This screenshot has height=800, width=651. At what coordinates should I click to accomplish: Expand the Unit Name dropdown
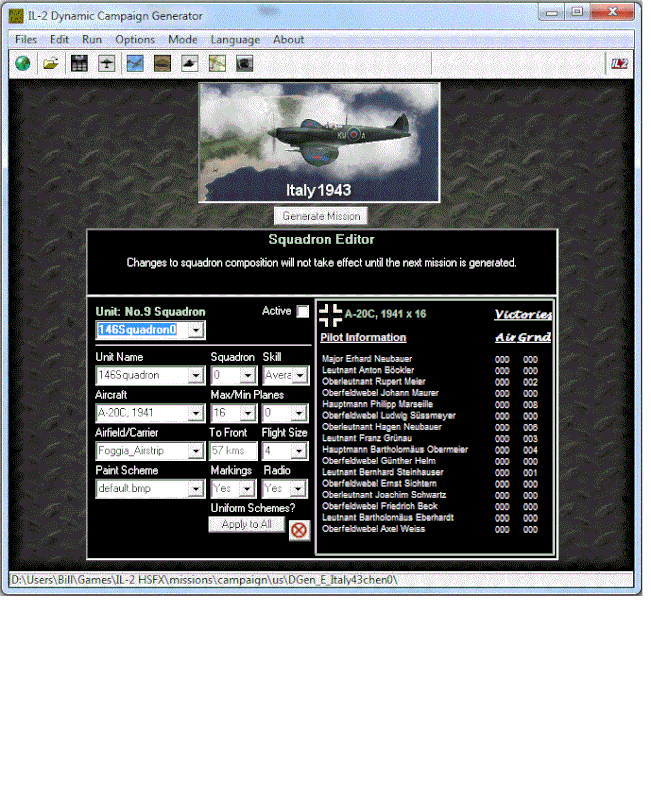click(x=196, y=376)
